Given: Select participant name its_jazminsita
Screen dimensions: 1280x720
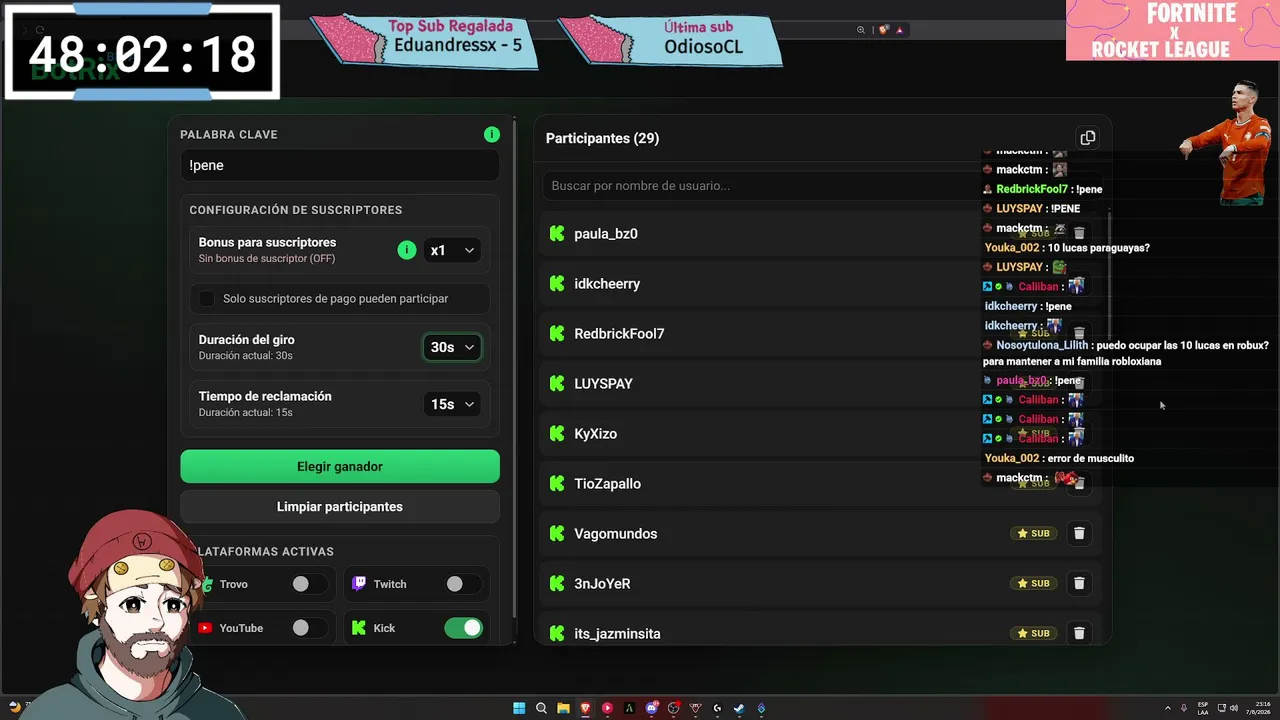Looking at the screenshot, I should click(617, 634).
